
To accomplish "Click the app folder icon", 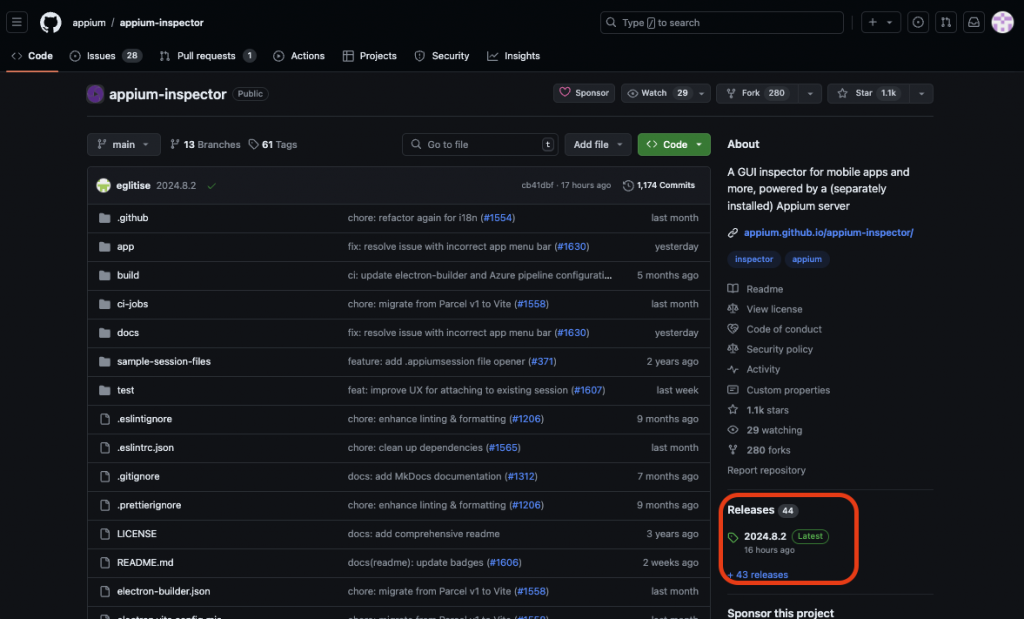I will coord(104,247).
